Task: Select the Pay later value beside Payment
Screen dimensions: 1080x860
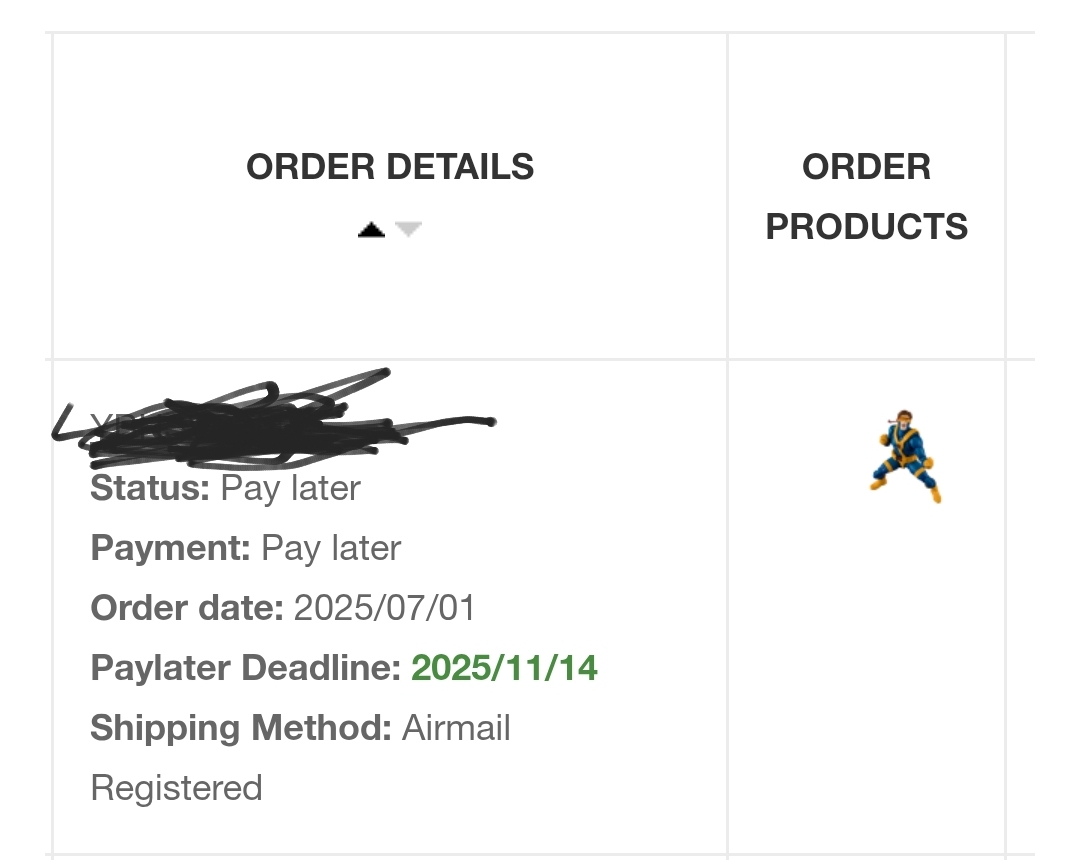Action: click(331, 549)
